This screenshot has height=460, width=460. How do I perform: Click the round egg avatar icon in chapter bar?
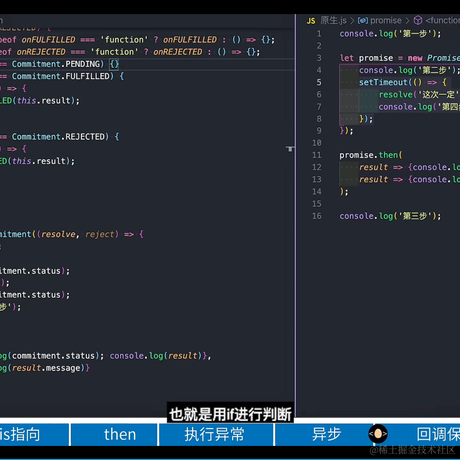[x=378, y=434]
